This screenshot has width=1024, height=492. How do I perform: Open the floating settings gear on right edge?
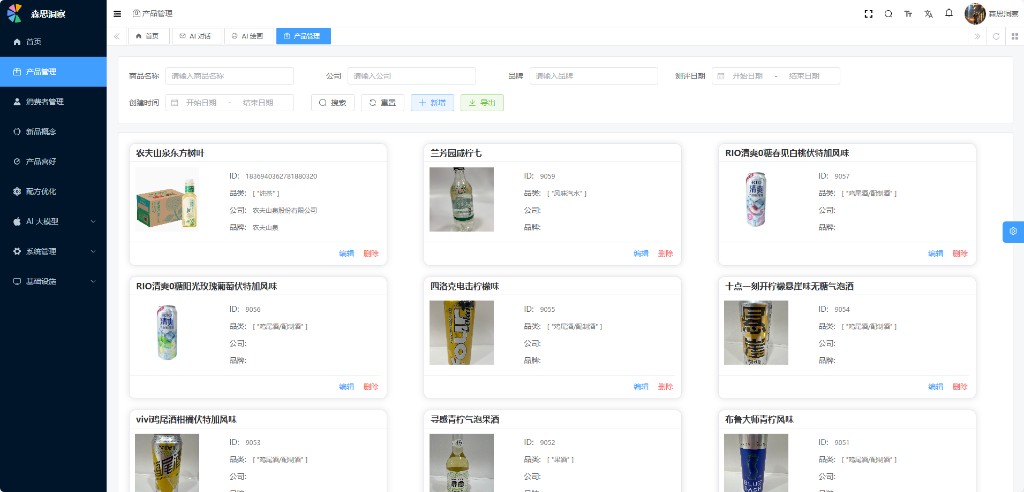pyautogui.click(x=1013, y=231)
